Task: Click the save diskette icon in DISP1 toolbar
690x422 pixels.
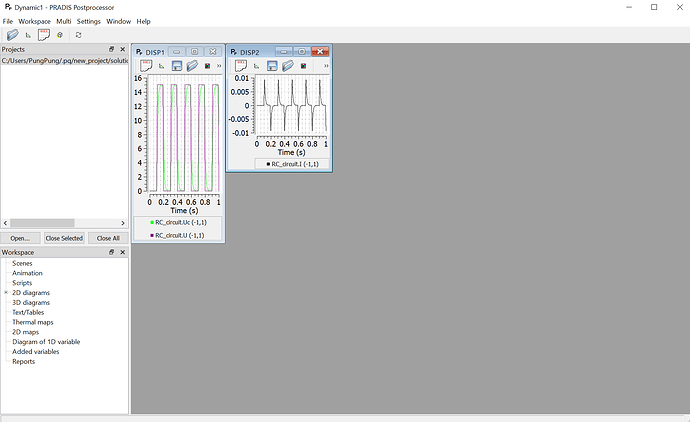Action: tap(177, 66)
